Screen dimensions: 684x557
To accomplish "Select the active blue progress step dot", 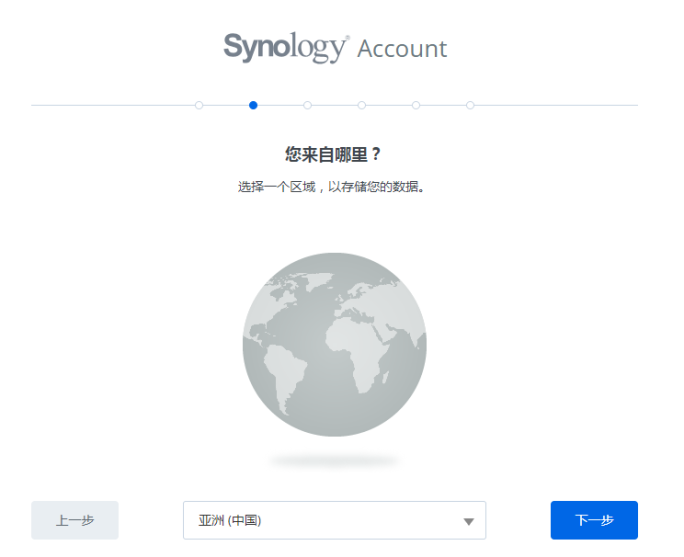I will click(x=253, y=105).
